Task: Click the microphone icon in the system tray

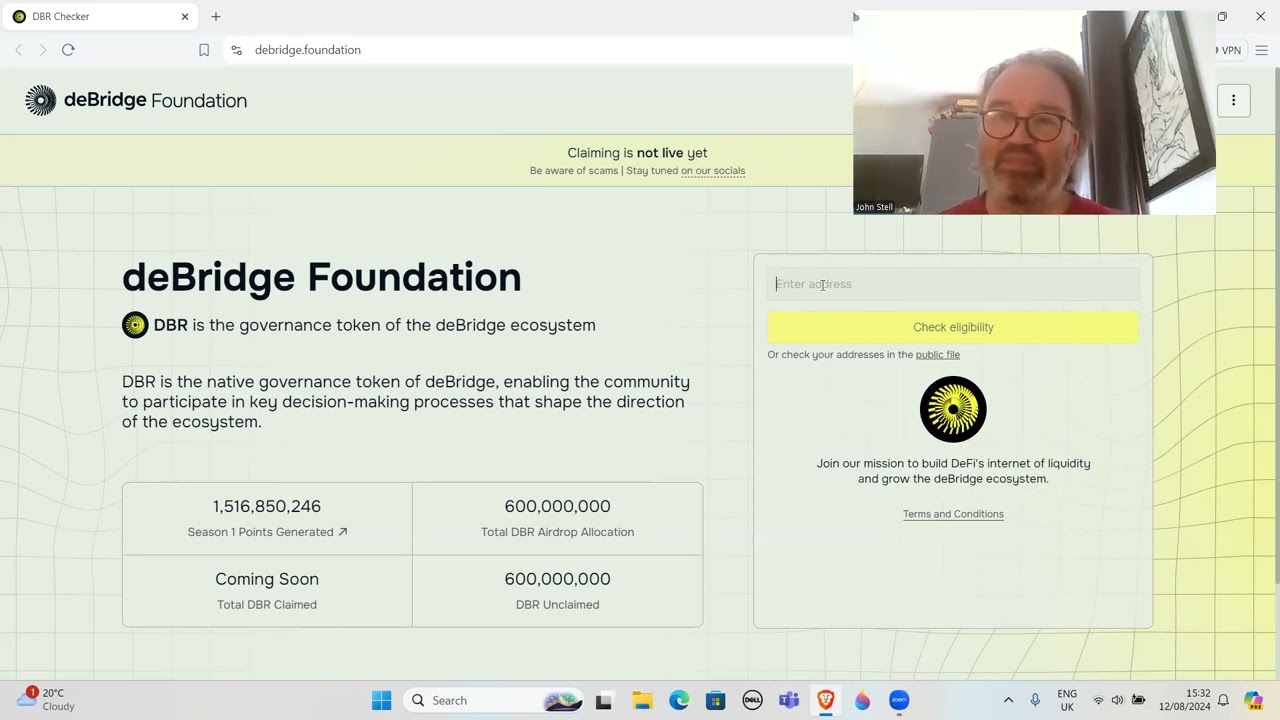Action: tap(1035, 701)
